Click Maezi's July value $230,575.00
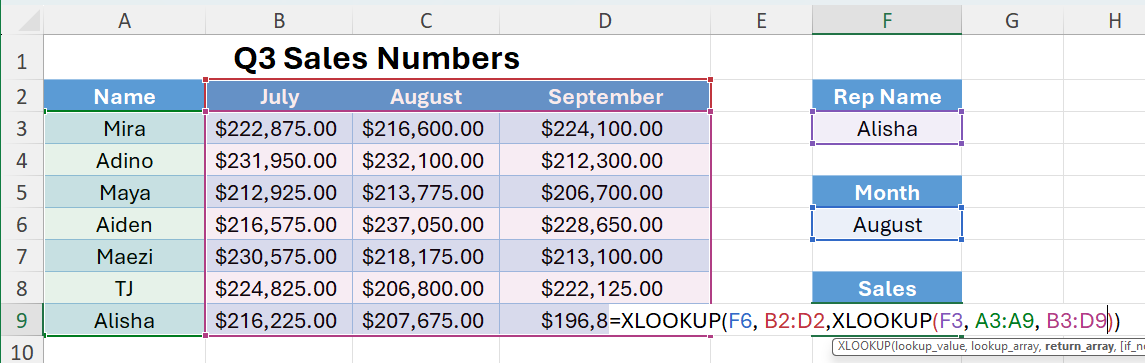The height and width of the screenshot is (363, 1145). [x=279, y=256]
